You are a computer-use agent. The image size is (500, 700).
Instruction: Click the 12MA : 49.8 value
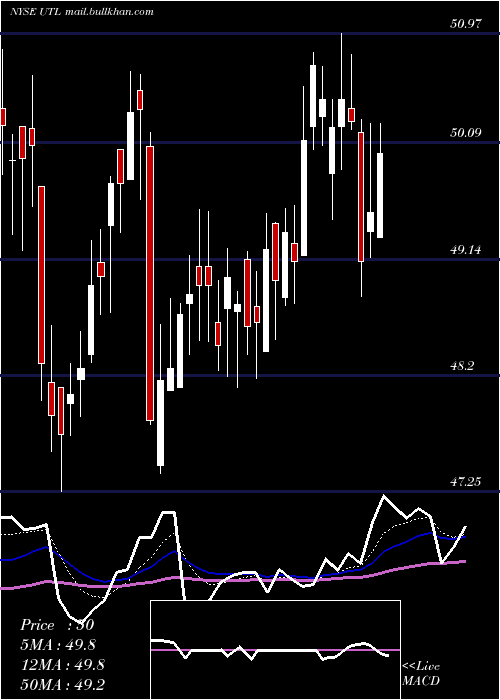tap(62, 665)
